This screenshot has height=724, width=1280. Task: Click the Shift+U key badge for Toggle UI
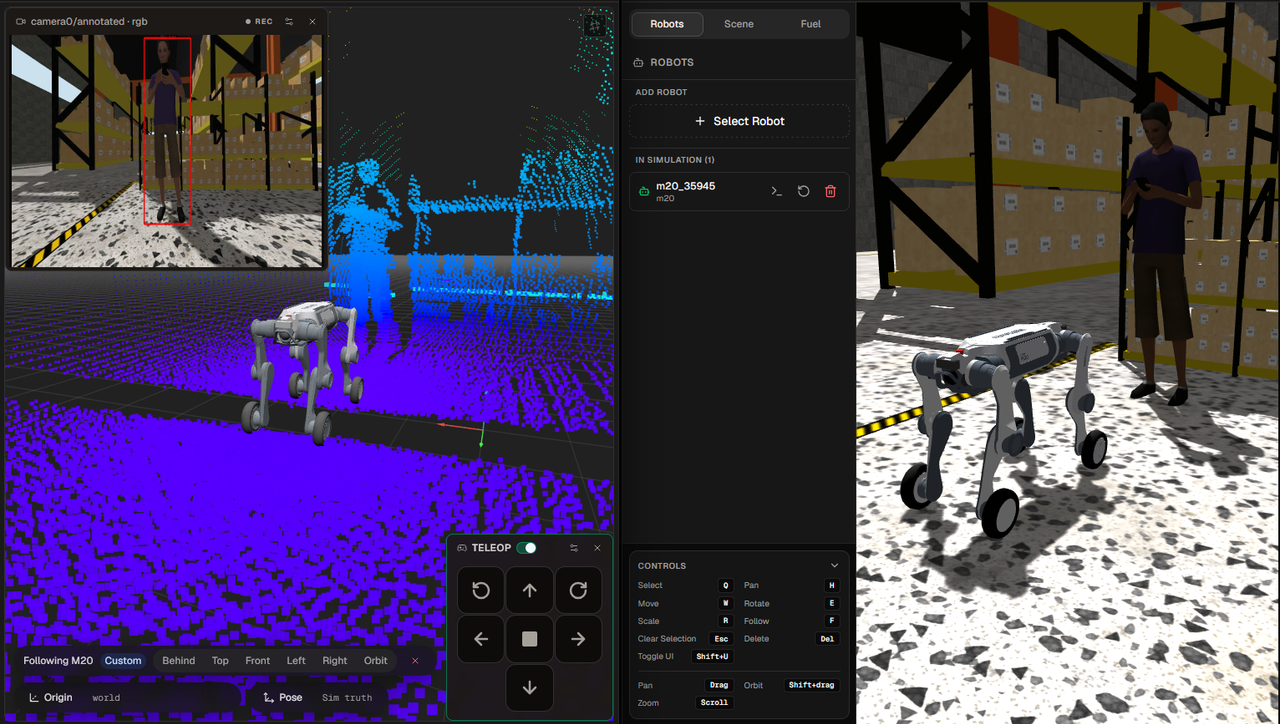(713, 657)
